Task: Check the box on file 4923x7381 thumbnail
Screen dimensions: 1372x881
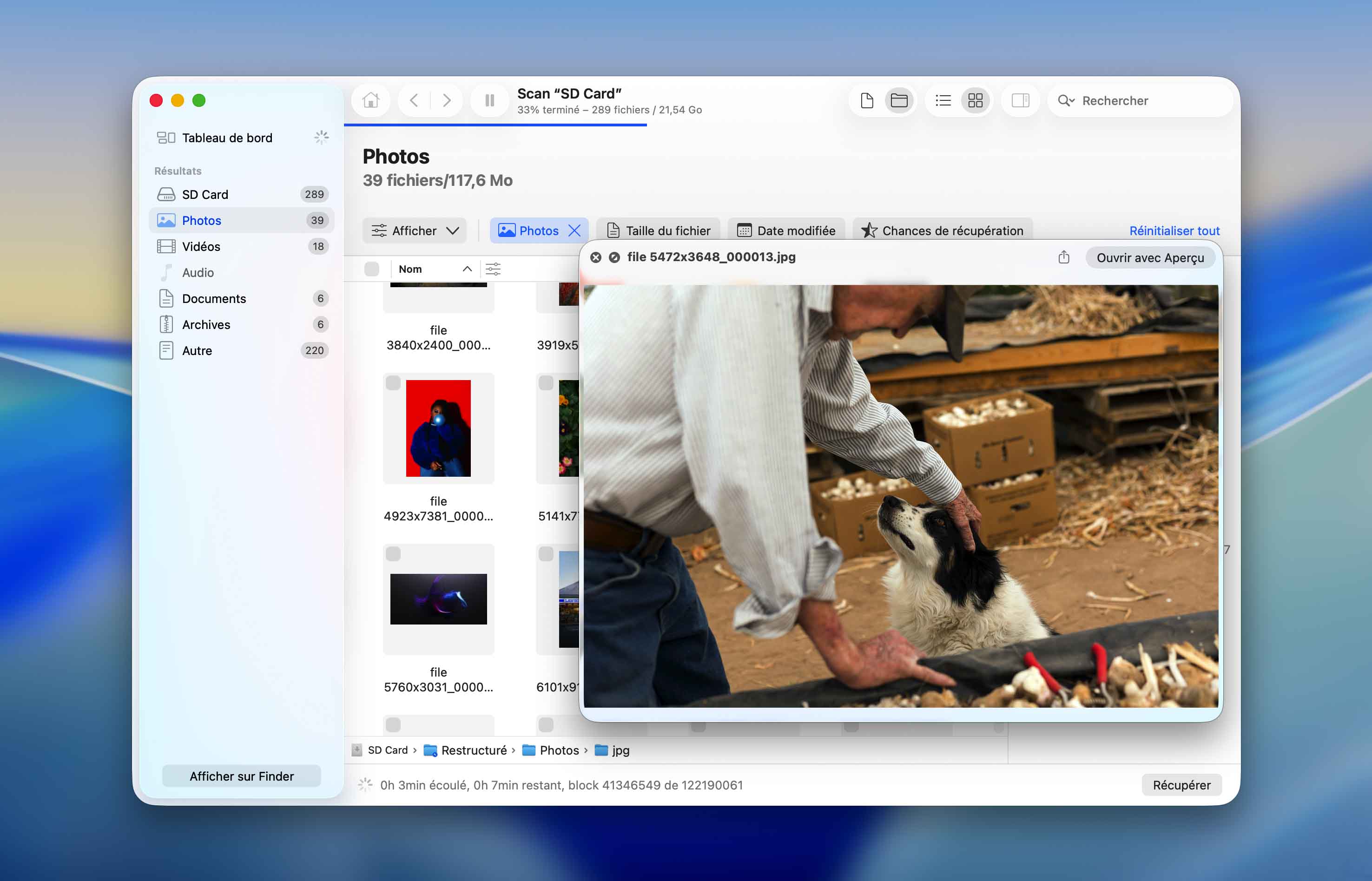Action: pos(393,383)
